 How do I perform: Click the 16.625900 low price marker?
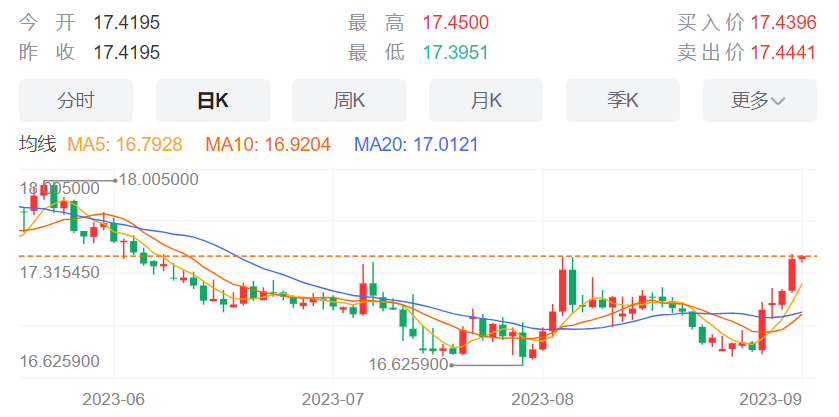click(x=408, y=365)
